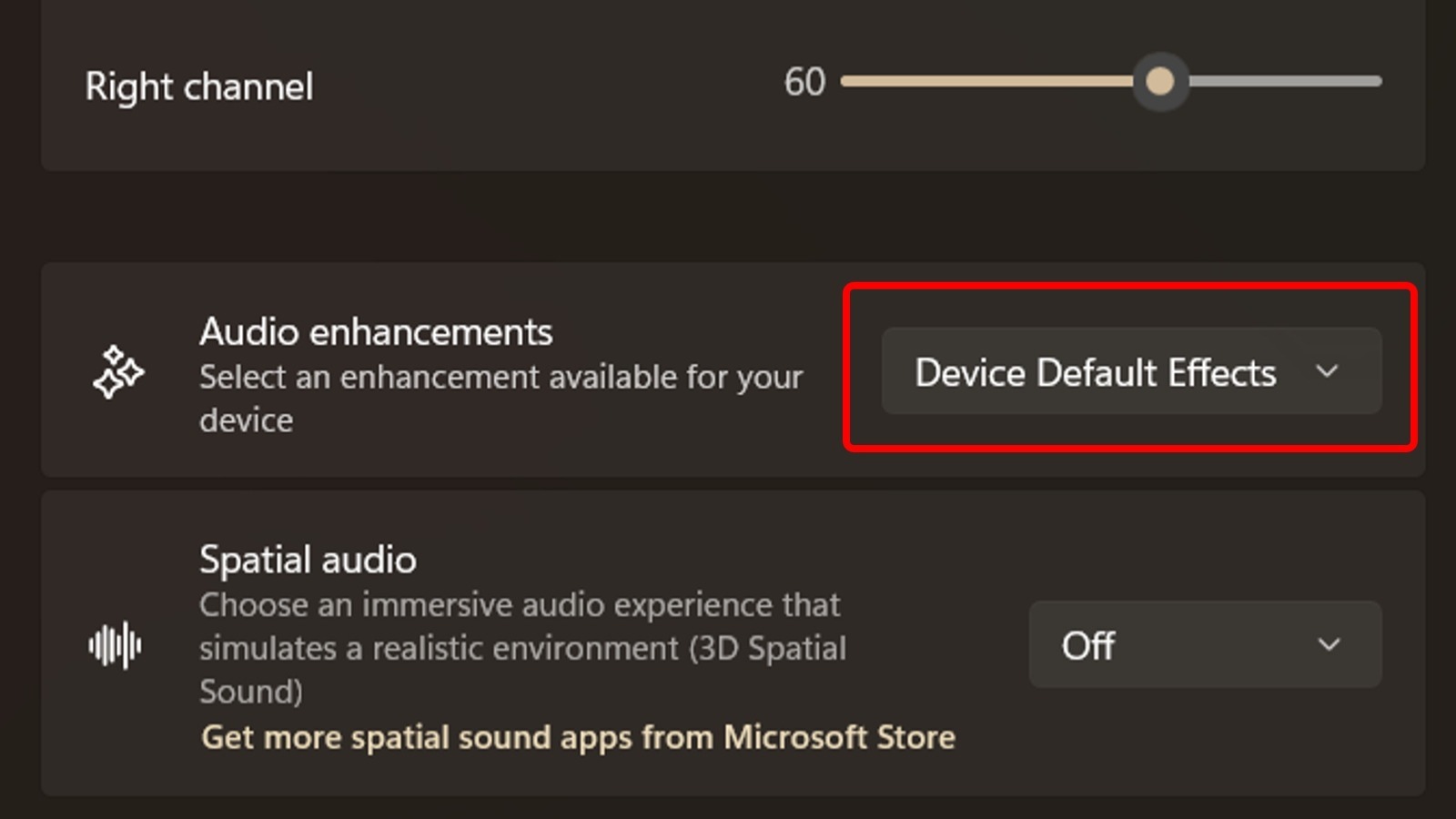The image size is (1456, 819).
Task: Click 'Microsoft Store' in the spatial sound link
Action: [839, 737]
